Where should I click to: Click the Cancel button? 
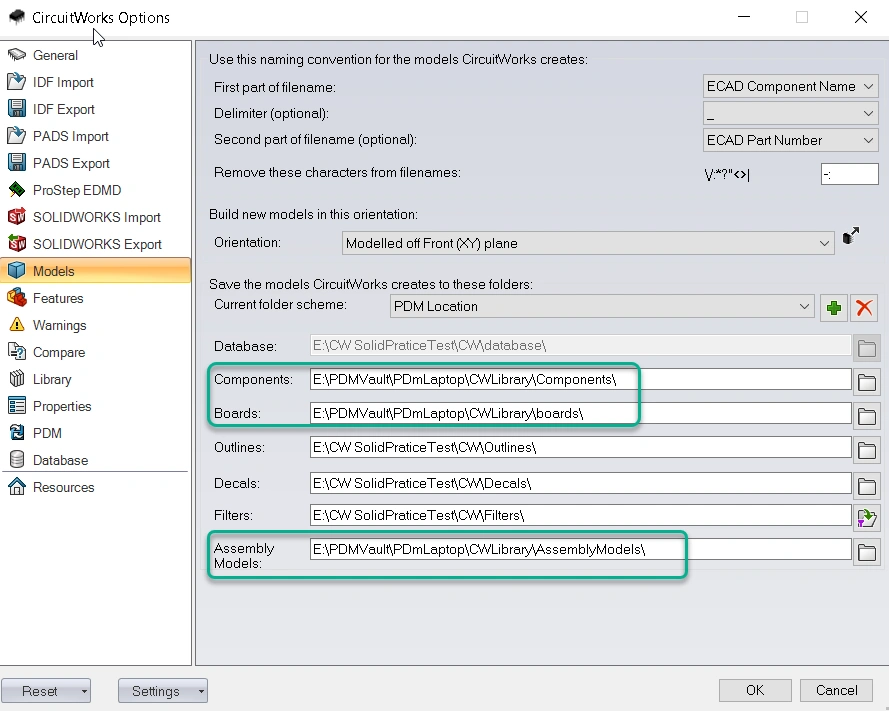837,690
